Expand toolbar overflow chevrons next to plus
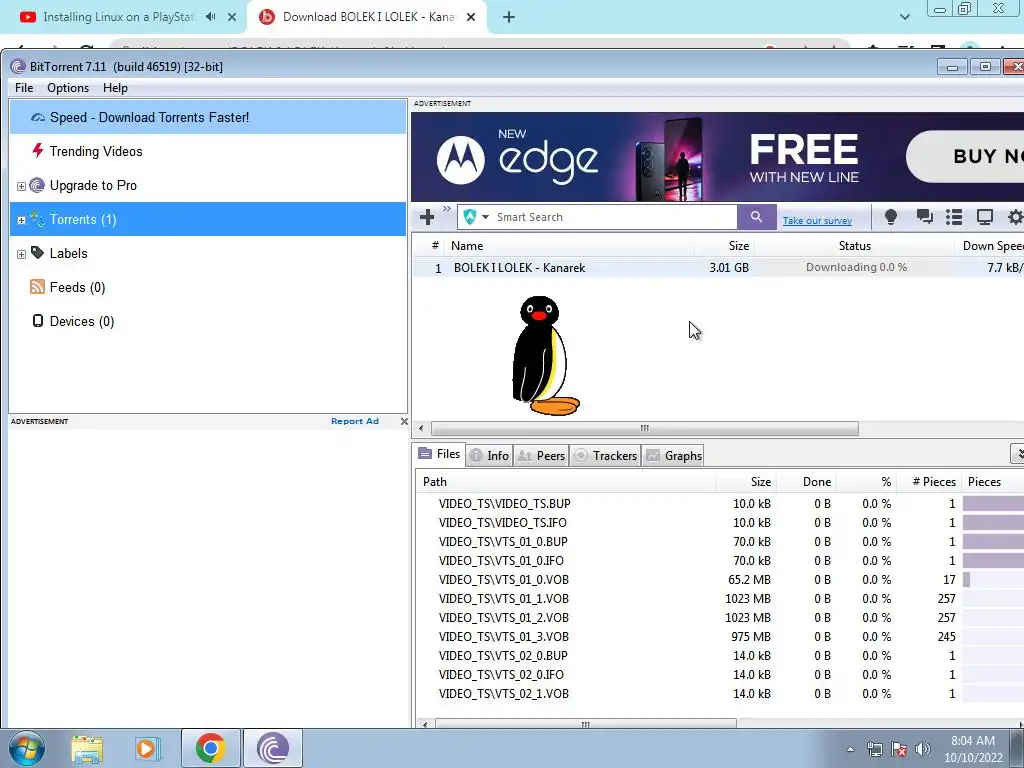Image resolution: width=1024 pixels, height=768 pixels. click(x=447, y=209)
